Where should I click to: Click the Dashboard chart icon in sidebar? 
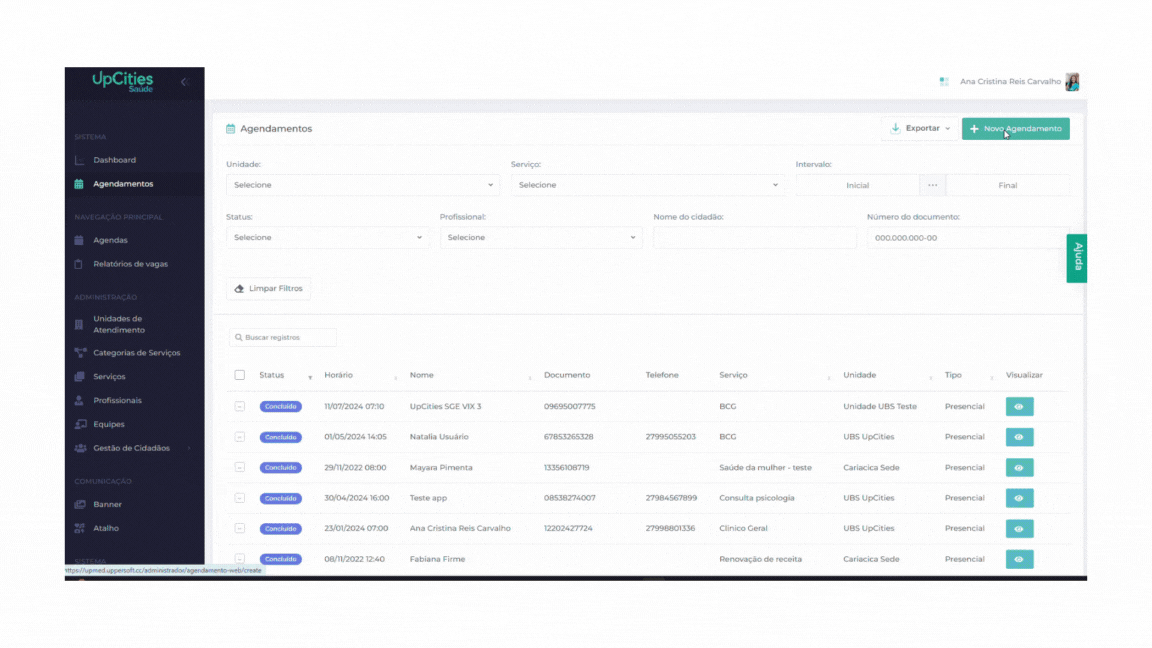[x=79, y=160]
